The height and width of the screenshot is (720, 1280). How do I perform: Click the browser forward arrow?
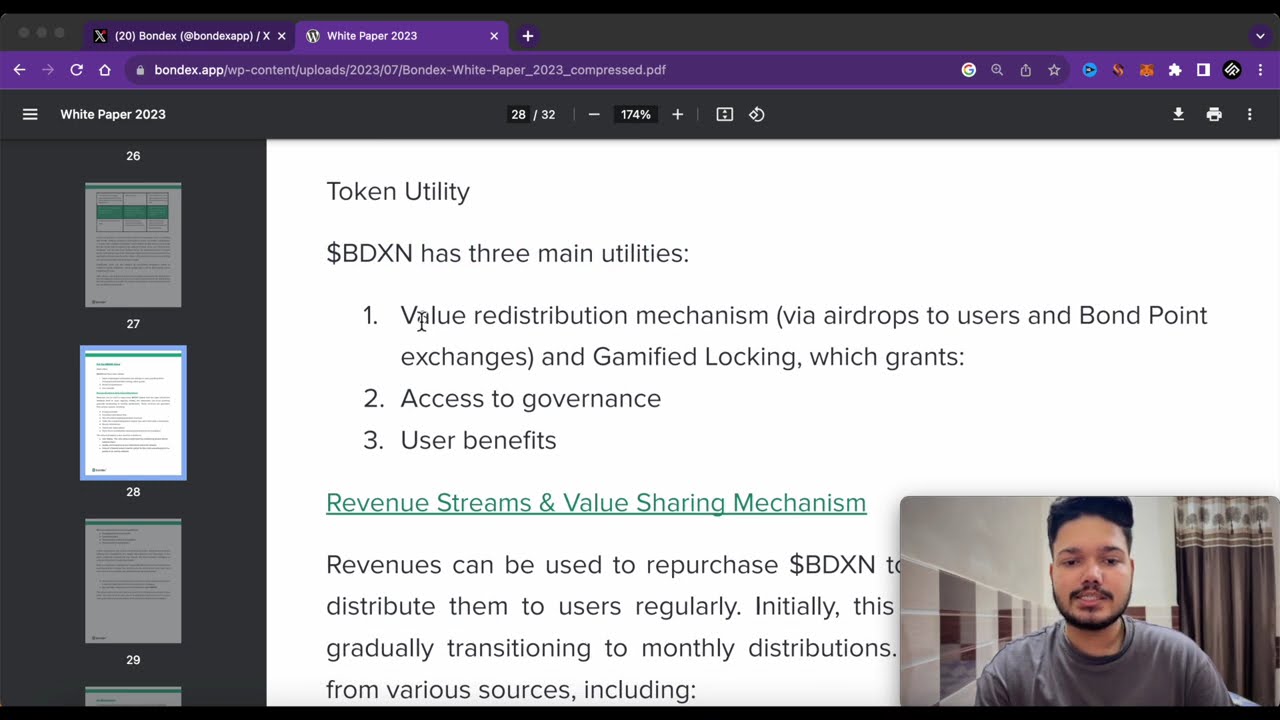point(48,70)
